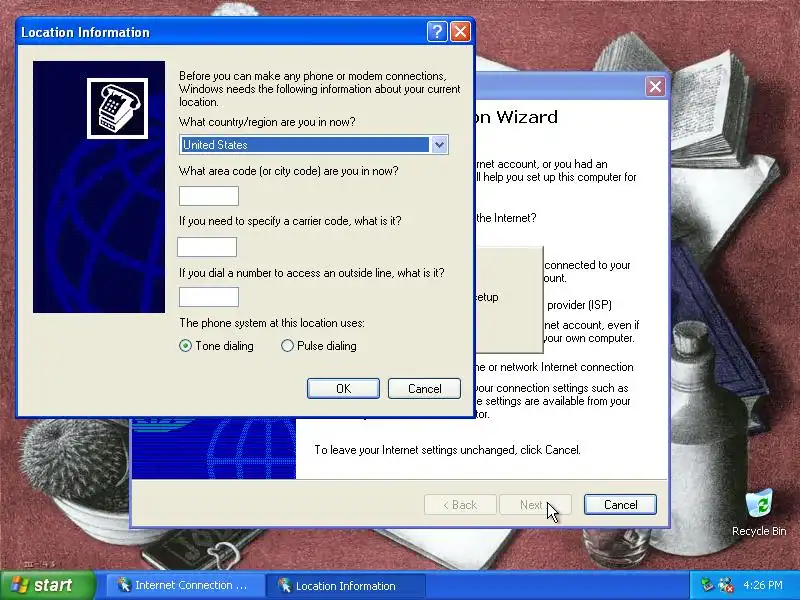Focus the area code input field
800x600 pixels.
tap(209, 196)
